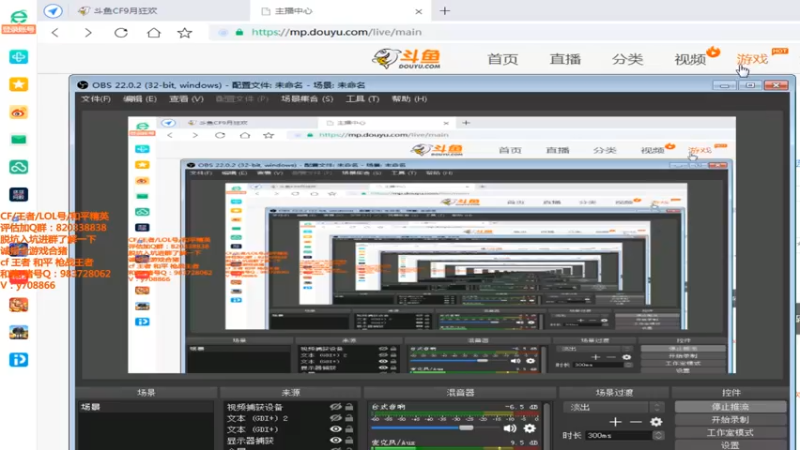
Task: Select the 文本 (GDI+) 2 source row
Action: coord(290,418)
